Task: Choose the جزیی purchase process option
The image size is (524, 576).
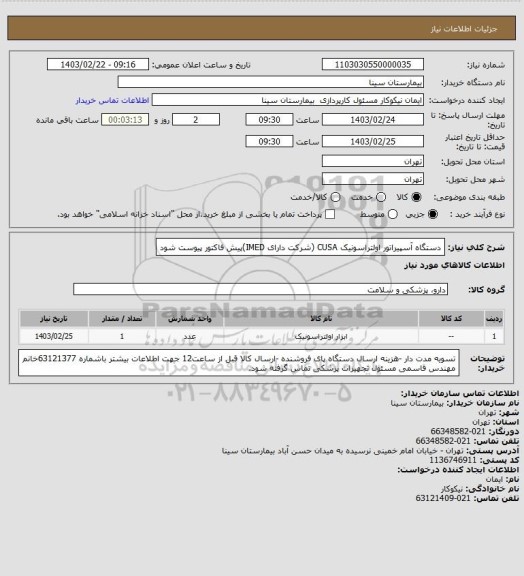Action: pos(433,214)
